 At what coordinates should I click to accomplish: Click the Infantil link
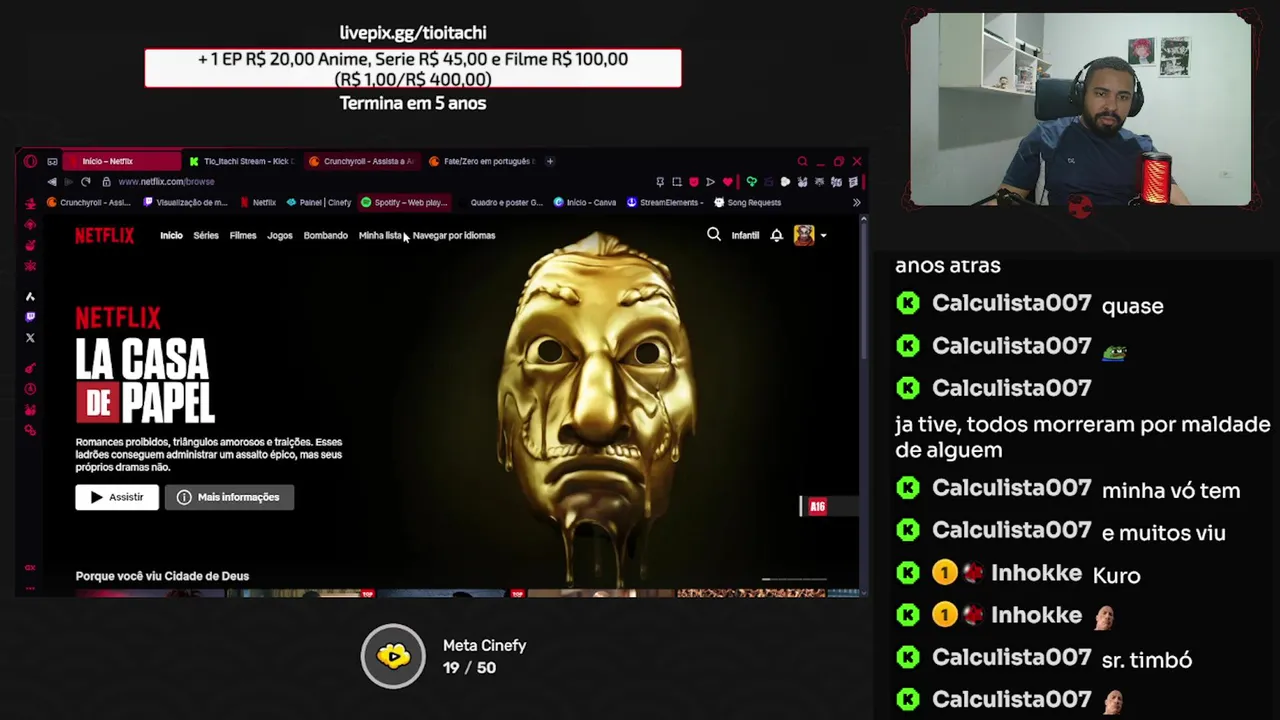[745, 235]
